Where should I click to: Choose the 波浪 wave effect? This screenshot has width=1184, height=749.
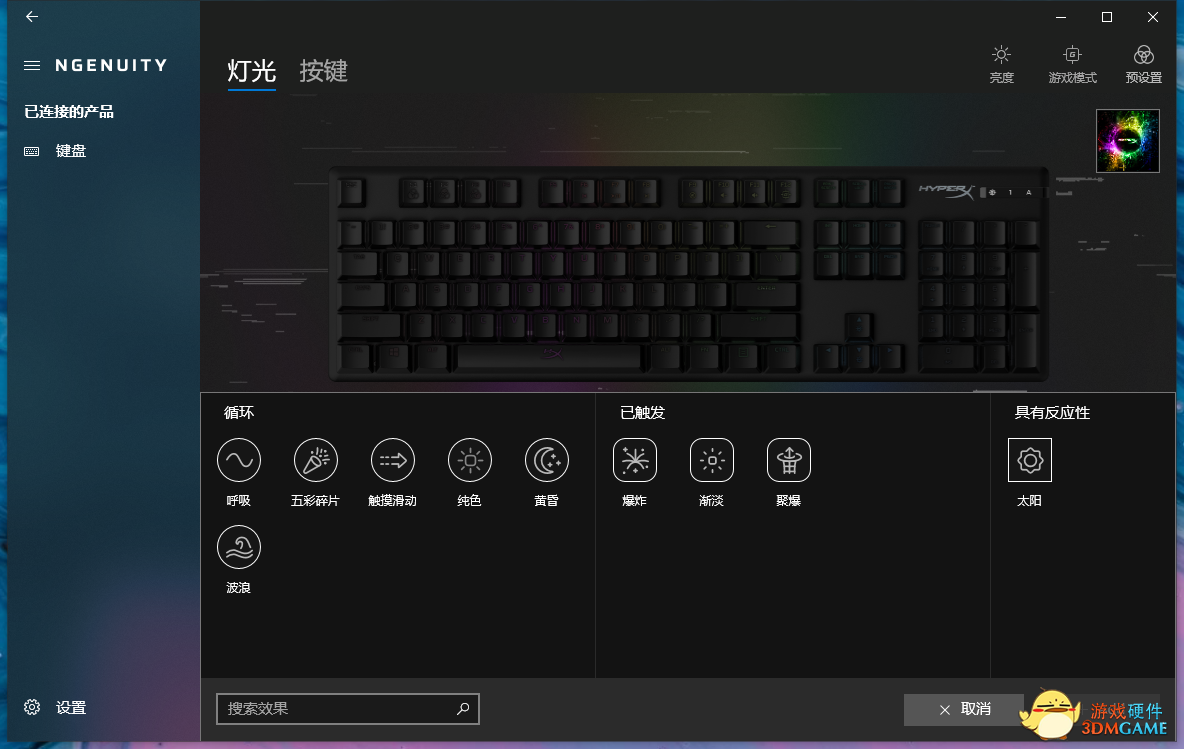(239, 547)
